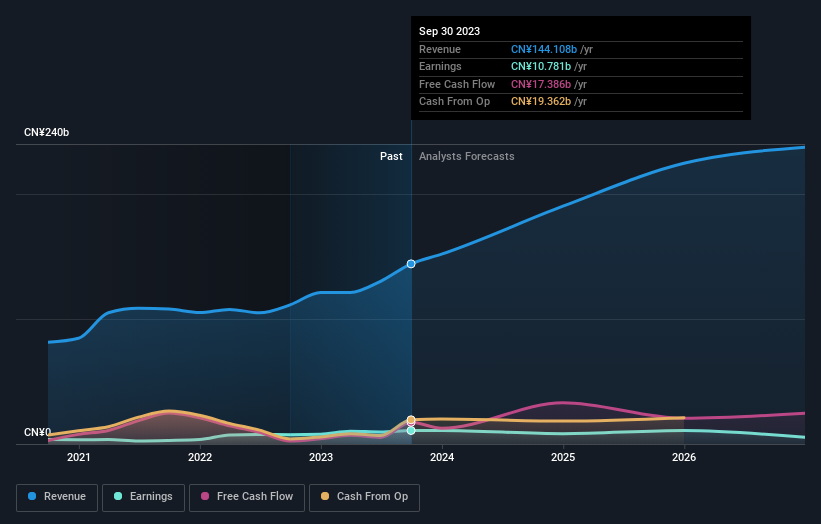Click the CN¥144.108b revenue value
The width and height of the screenshot is (821, 524).
[544, 49]
